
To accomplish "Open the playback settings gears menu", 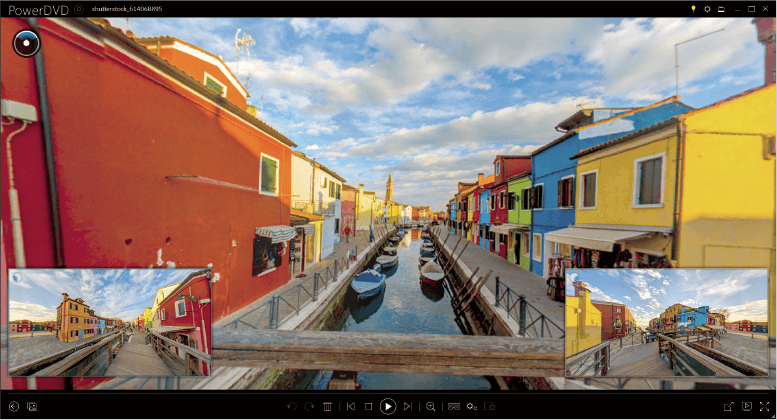I will coord(472,406).
